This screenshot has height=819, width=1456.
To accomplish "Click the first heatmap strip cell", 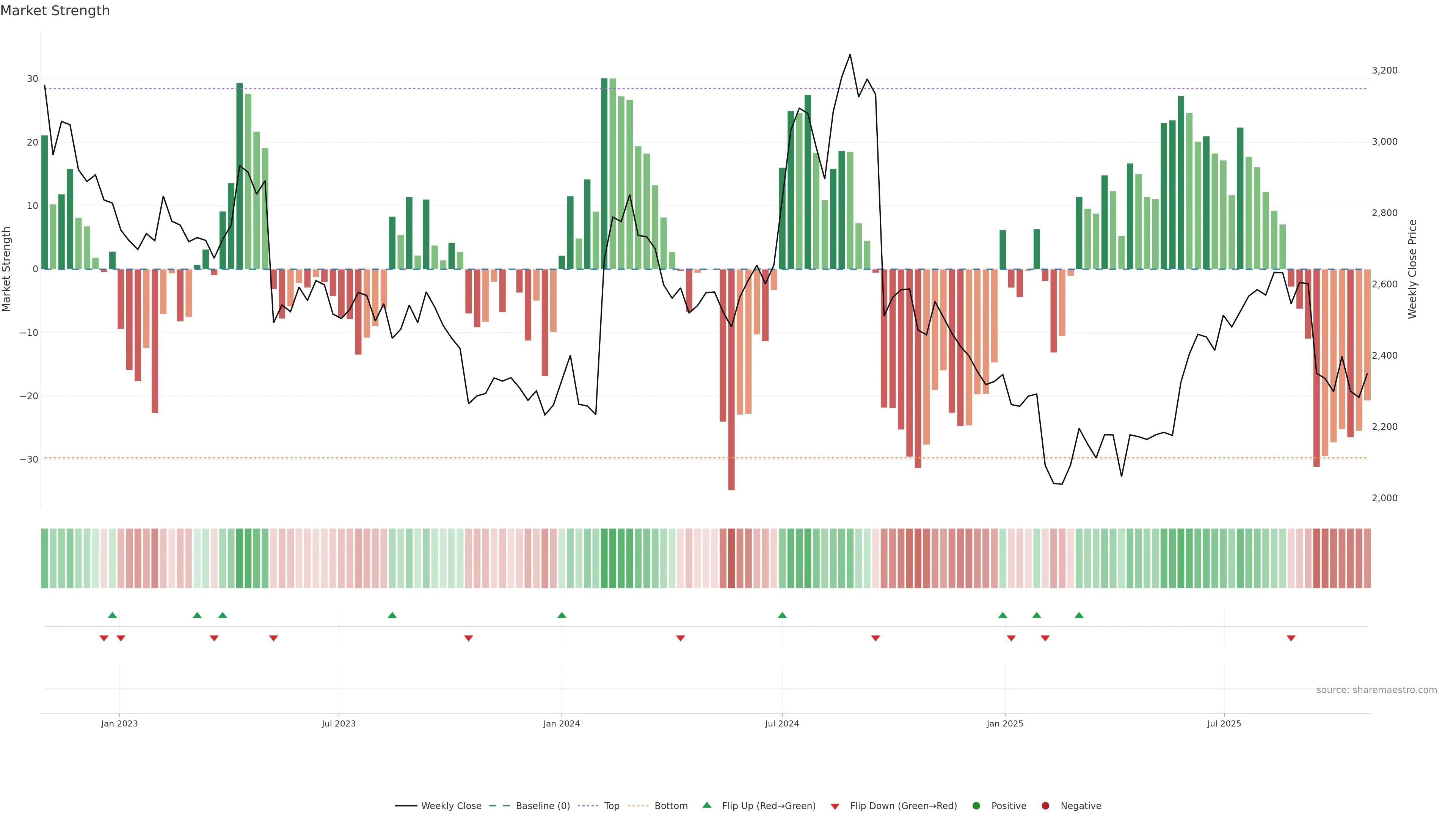I will pos(44,559).
